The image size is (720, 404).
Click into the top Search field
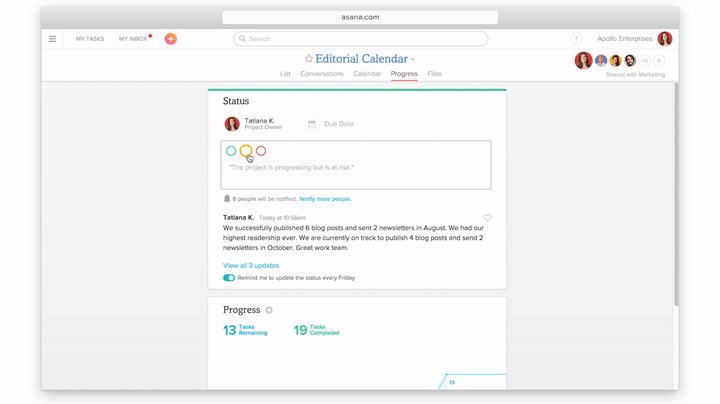coord(360,39)
